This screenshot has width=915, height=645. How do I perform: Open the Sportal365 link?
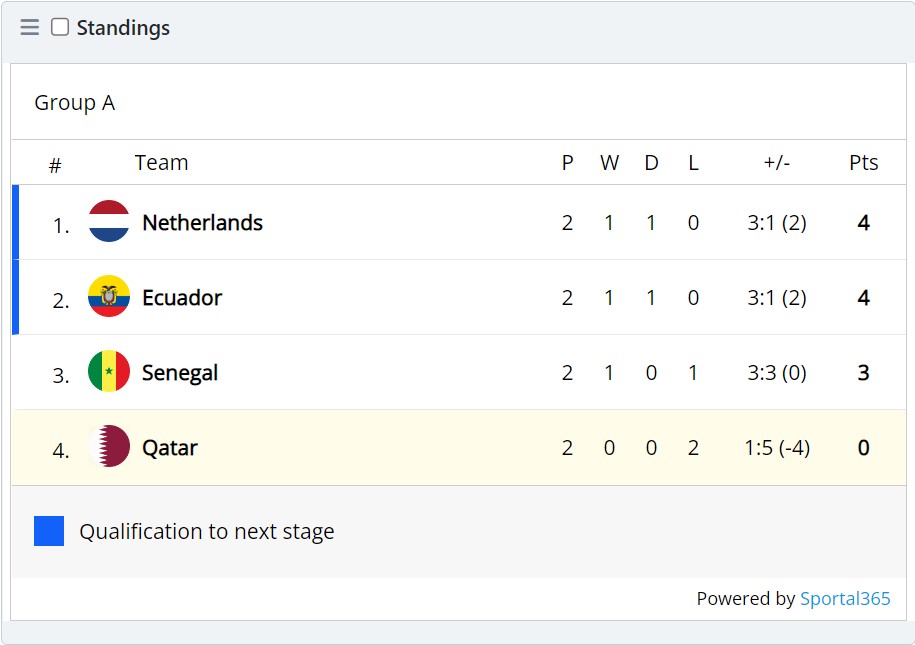844,598
